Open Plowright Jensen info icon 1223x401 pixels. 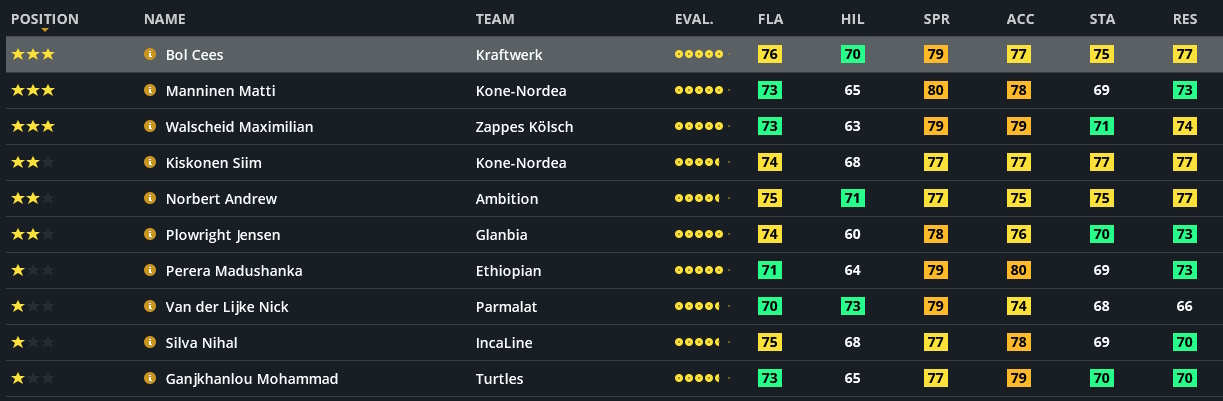pyautogui.click(x=150, y=235)
